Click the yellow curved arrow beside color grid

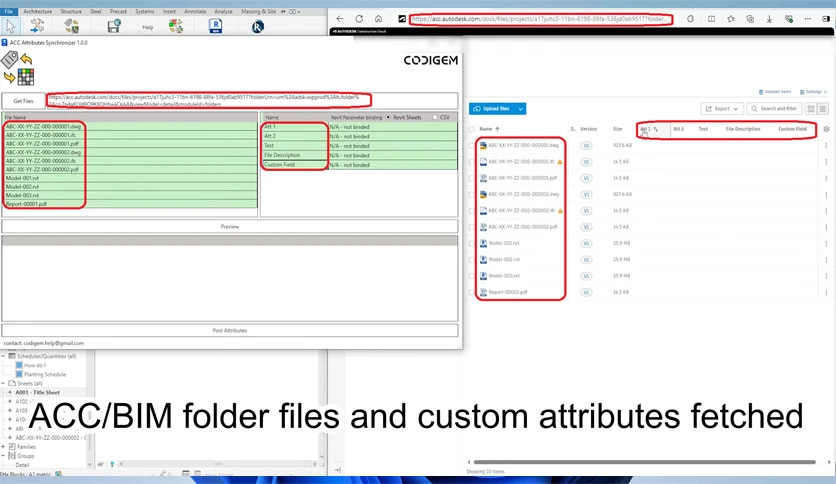tap(9, 78)
